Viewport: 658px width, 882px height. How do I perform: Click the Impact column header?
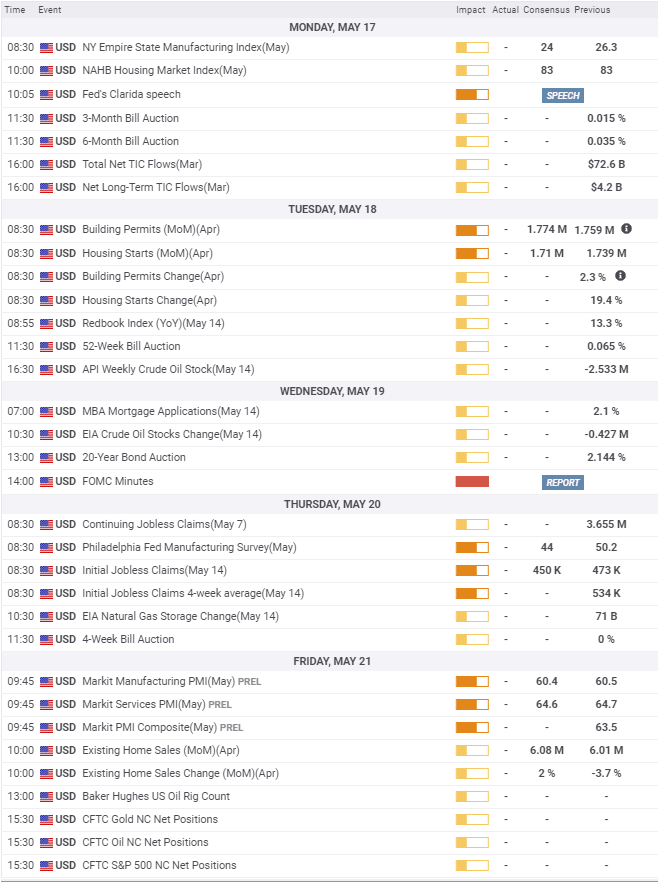click(471, 9)
